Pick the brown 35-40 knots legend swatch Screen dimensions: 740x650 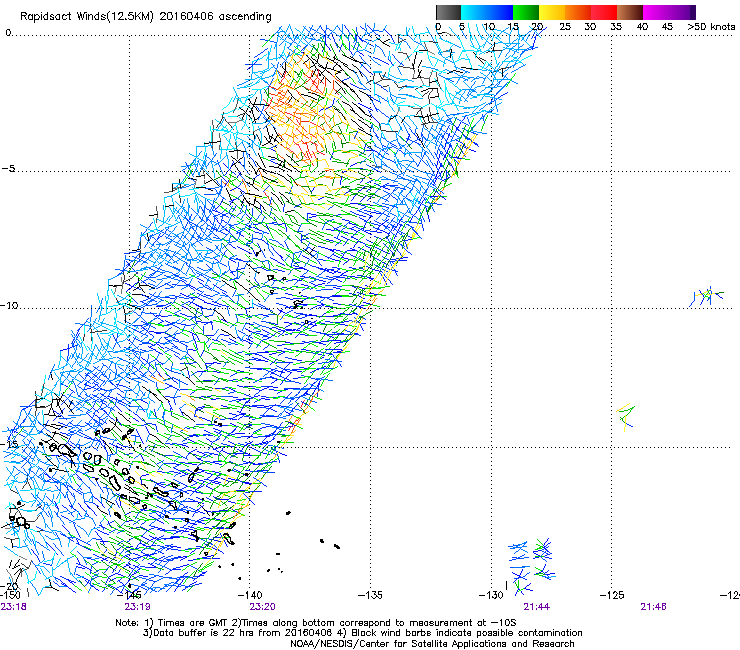pyautogui.click(x=630, y=12)
